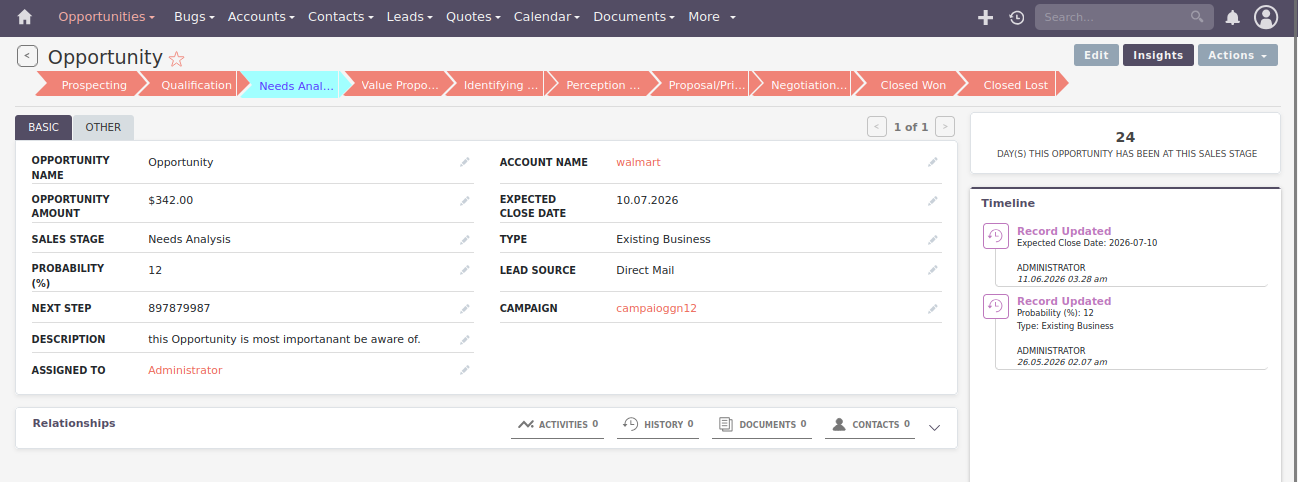Edit Account Name pencil icon

point(932,162)
